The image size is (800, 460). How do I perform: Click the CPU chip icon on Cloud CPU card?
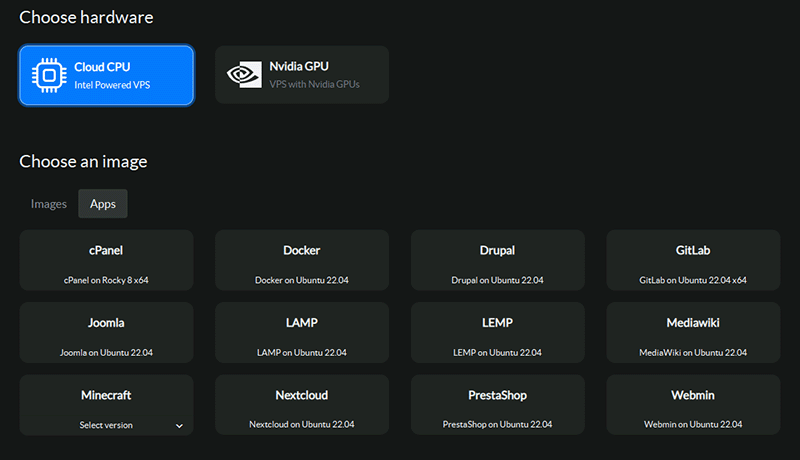tap(49, 75)
